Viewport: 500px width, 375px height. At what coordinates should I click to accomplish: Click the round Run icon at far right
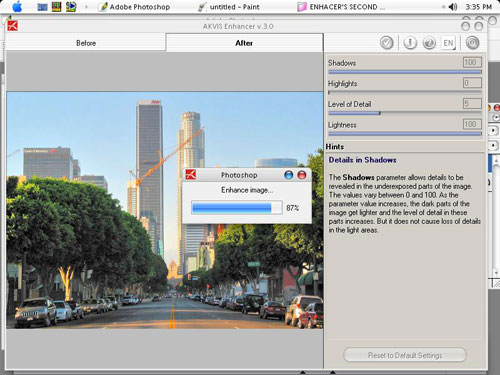472,43
